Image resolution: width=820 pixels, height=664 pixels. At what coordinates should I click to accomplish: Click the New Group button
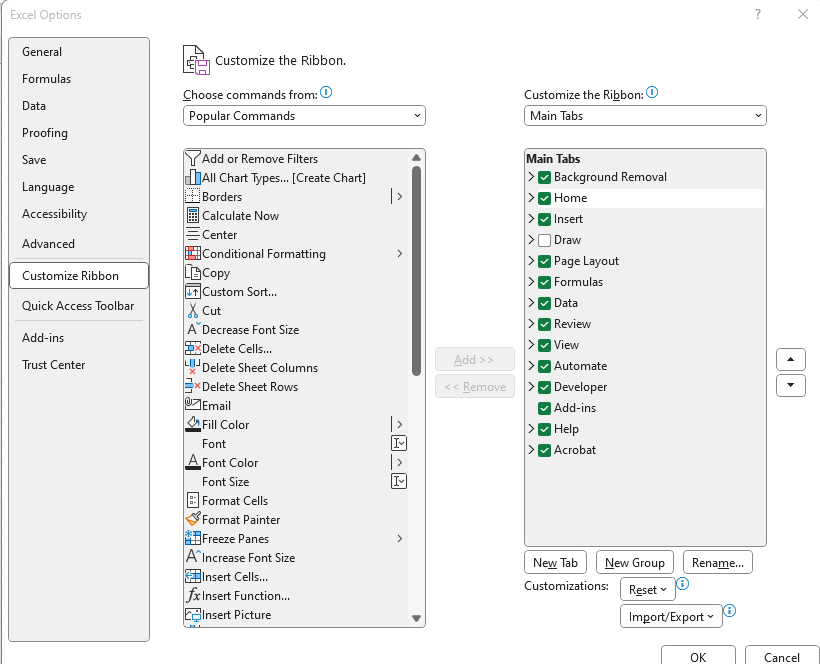634,563
